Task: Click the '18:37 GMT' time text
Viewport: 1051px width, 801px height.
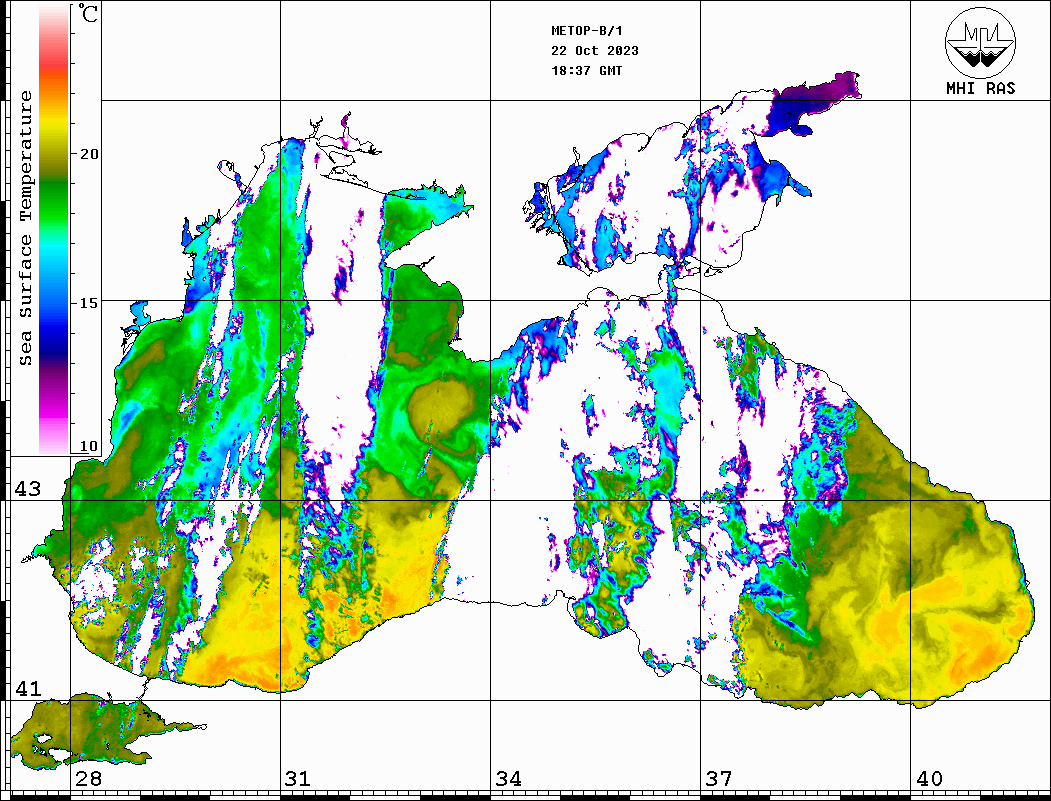Action: click(586, 71)
